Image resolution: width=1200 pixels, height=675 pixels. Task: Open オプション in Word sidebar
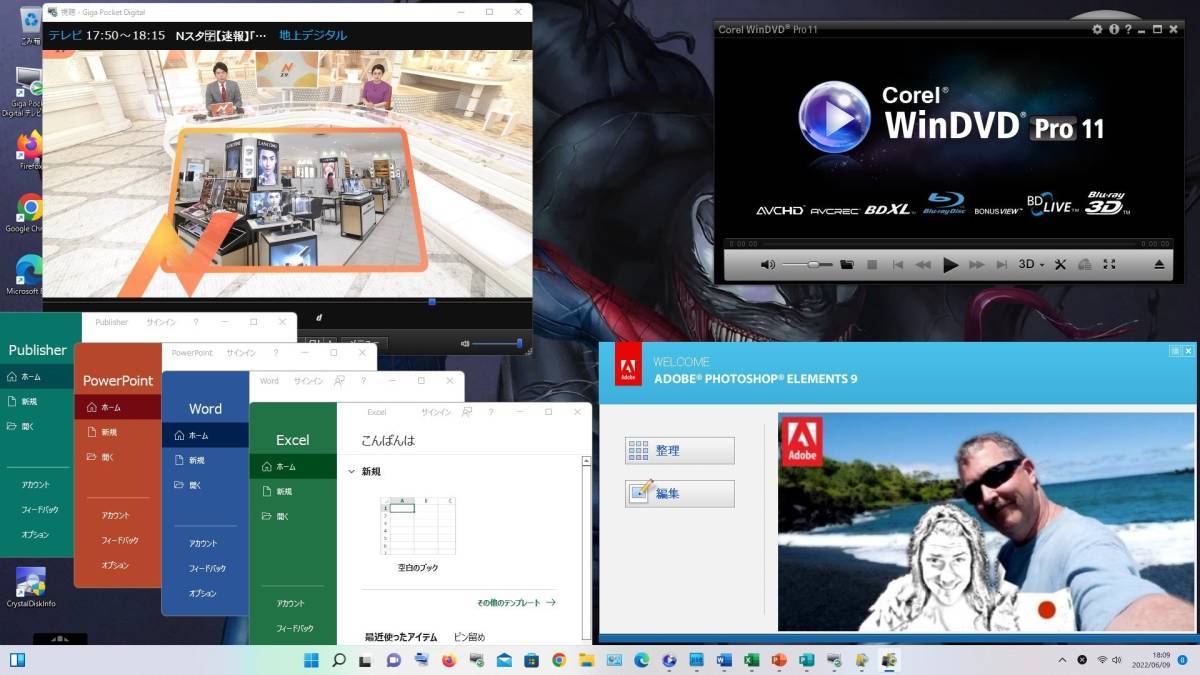tap(203, 594)
